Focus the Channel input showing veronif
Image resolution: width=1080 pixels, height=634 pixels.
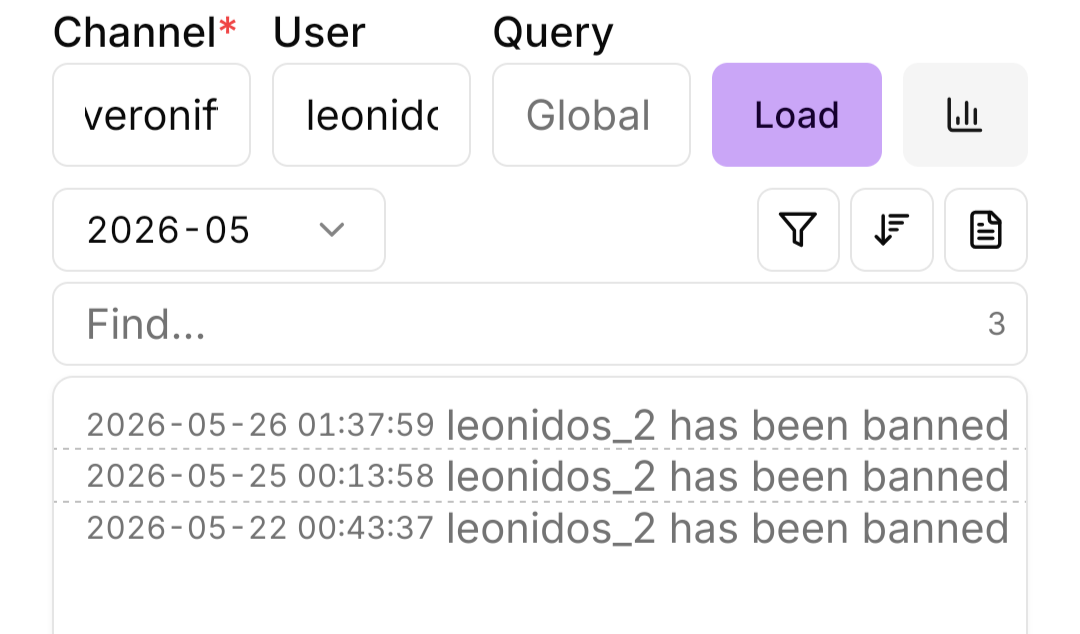(x=152, y=114)
